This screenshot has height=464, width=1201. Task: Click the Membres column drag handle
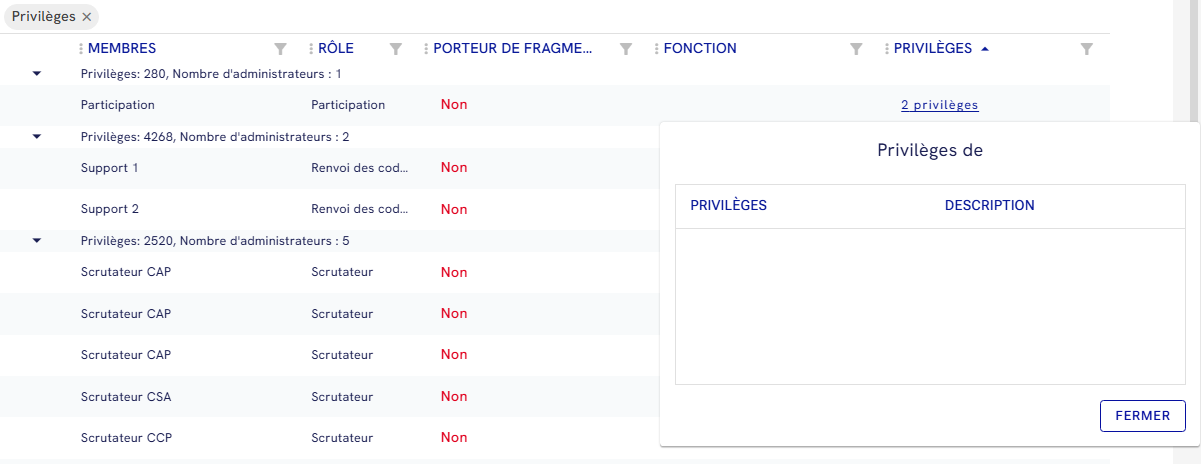(x=82, y=48)
